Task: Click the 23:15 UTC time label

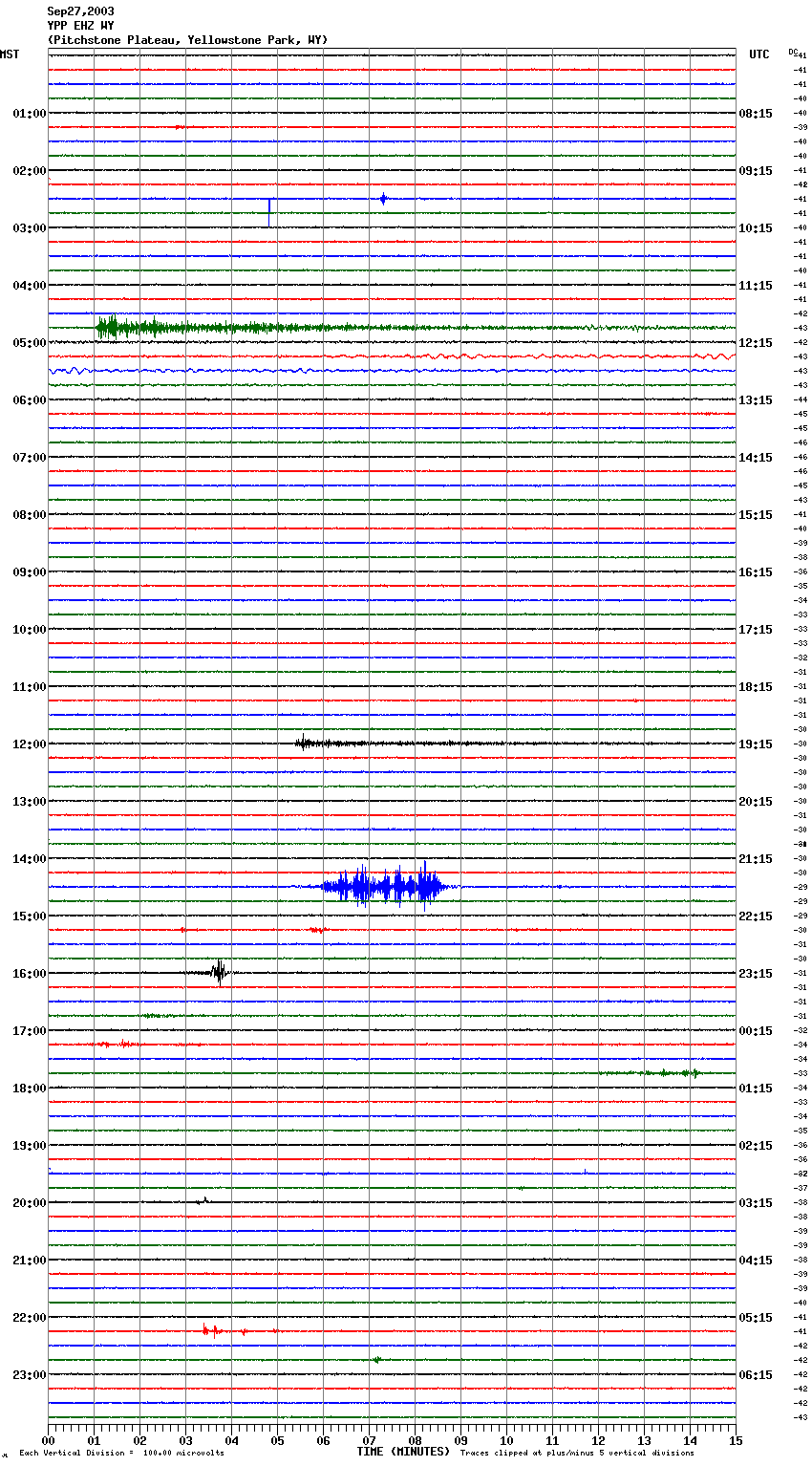Action: tap(756, 974)
